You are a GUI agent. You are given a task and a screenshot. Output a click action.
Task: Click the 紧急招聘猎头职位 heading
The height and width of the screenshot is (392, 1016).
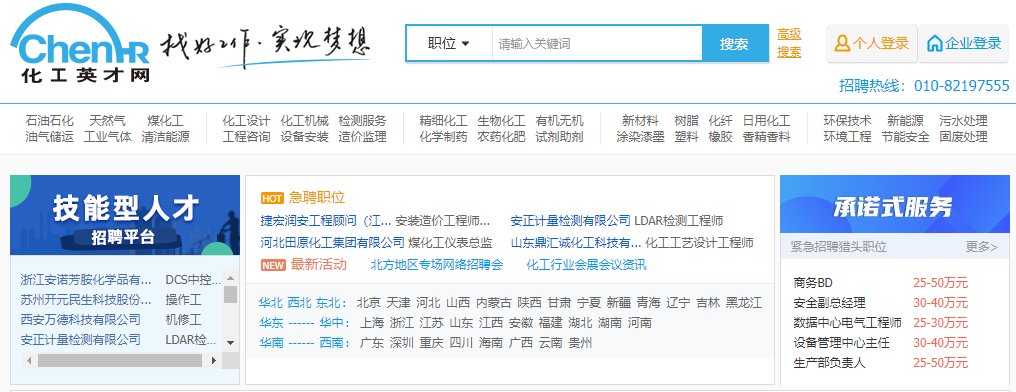838,247
